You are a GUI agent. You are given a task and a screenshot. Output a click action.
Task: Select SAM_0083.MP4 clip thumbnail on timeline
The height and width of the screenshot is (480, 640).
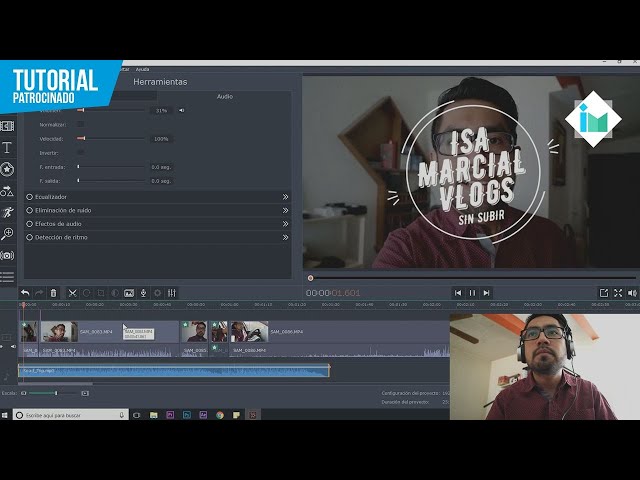(59, 331)
